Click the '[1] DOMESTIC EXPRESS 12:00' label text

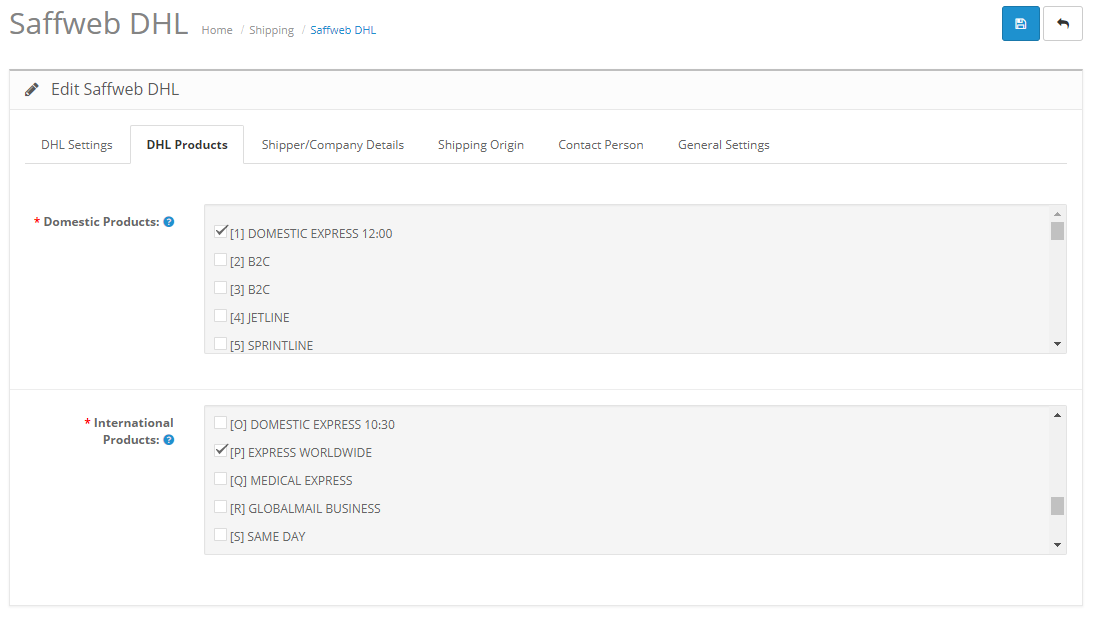click(x=311, y=233)
